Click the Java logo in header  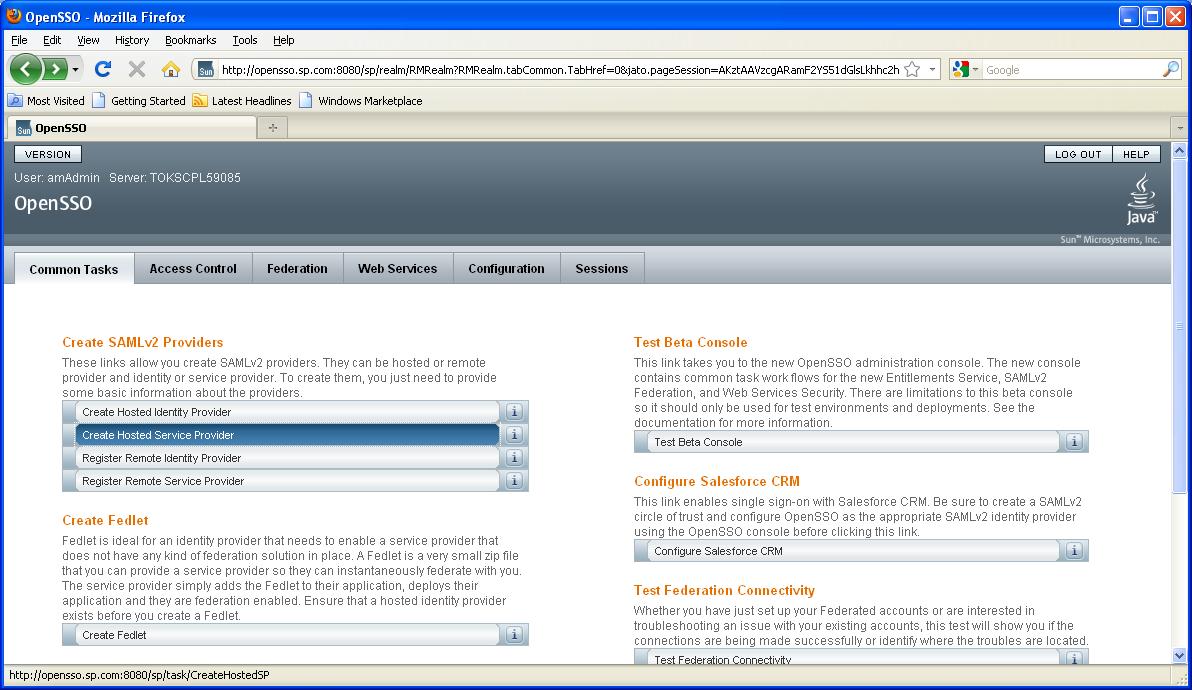[x=1141, y=199]
